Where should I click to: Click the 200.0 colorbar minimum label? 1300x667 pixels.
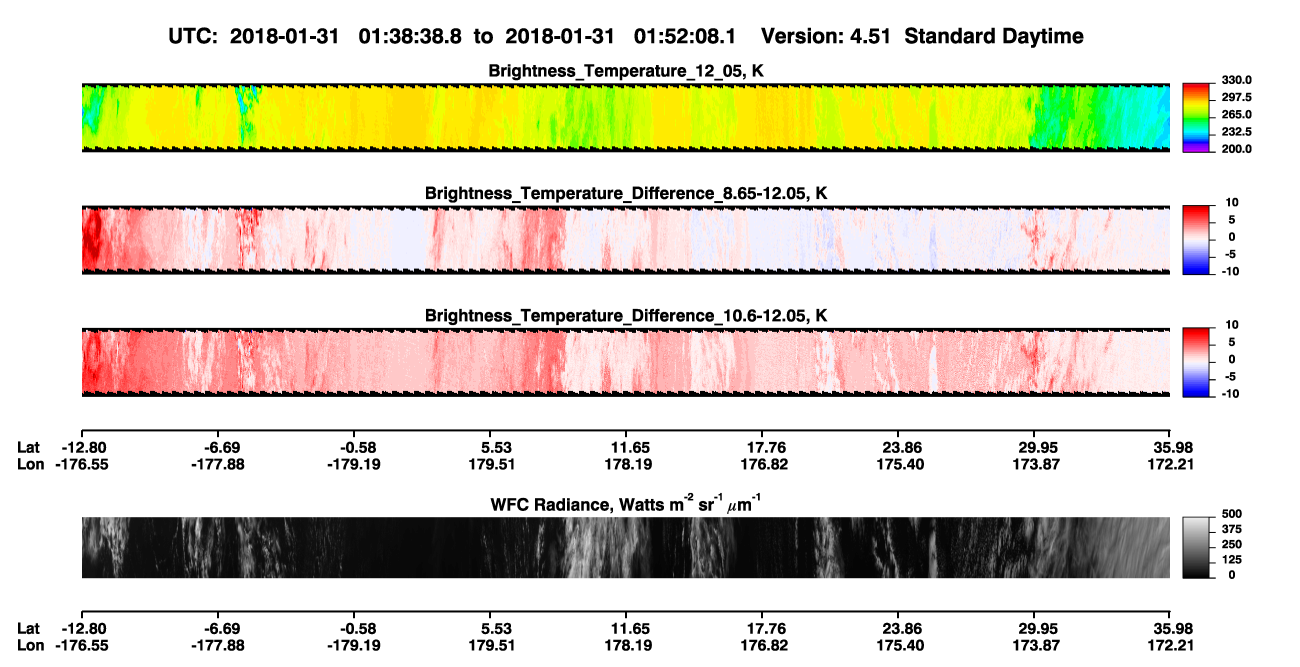pos(1237,149)
